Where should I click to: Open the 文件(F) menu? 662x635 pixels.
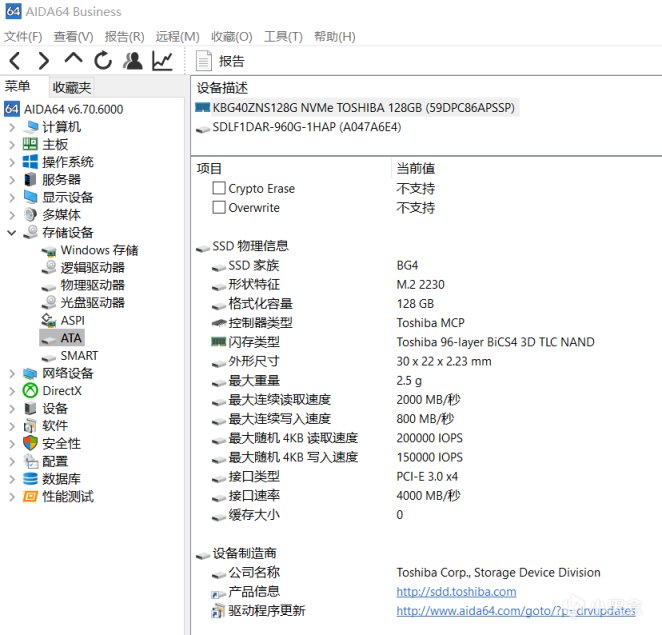point(23,37)
